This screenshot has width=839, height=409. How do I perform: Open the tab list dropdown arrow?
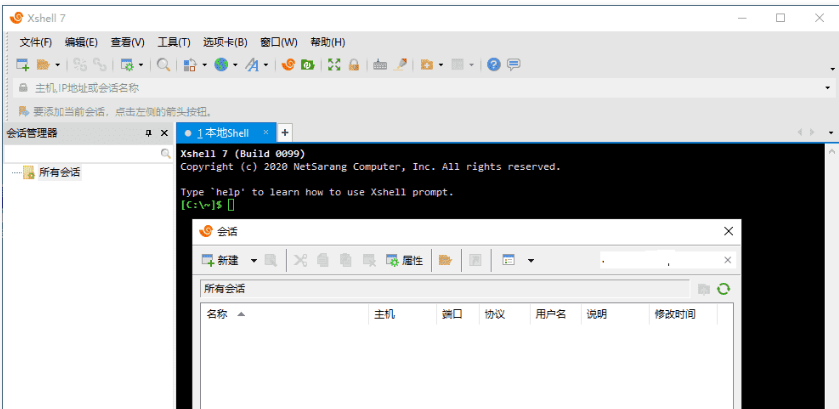point(831,132)
